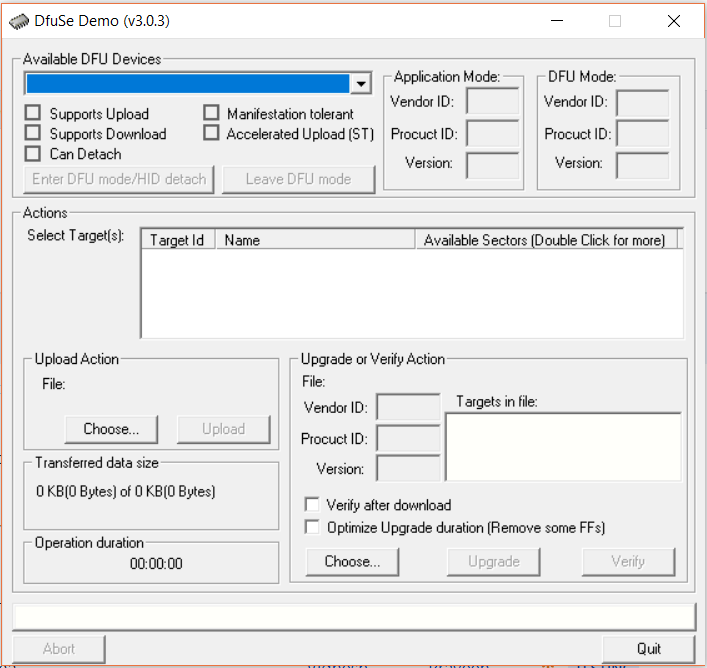Image resolution: width=707 pixels, height=668 pixels.
Task: Click the Upgrade file Vendor ID field
Action: [x=408, y=407]
